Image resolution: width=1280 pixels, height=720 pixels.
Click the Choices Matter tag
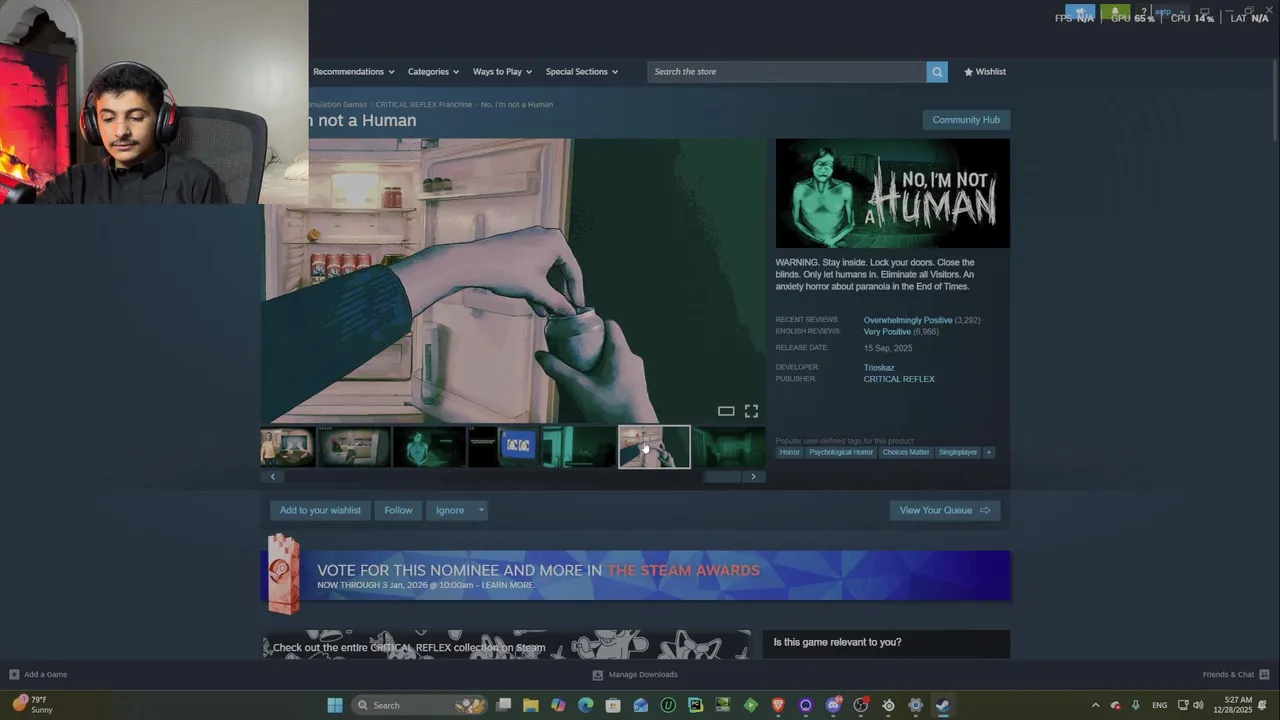coord(906,452)
